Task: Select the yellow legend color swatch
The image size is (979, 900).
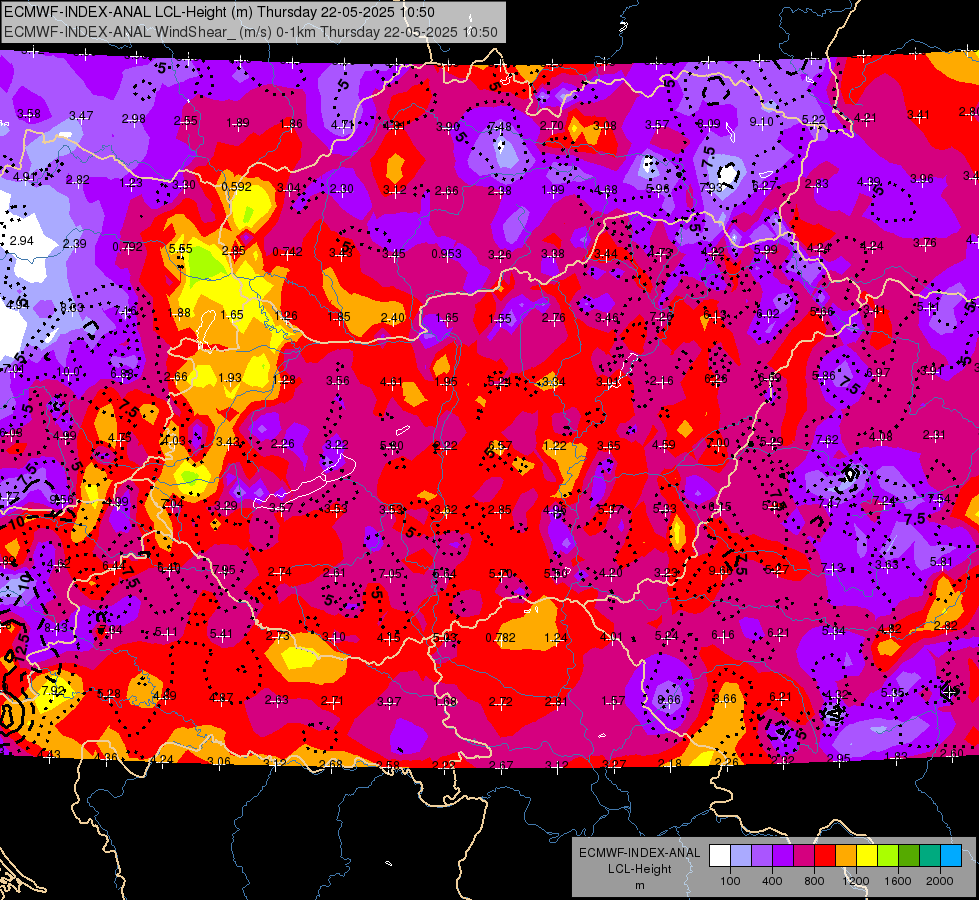Action: (867, 856)
